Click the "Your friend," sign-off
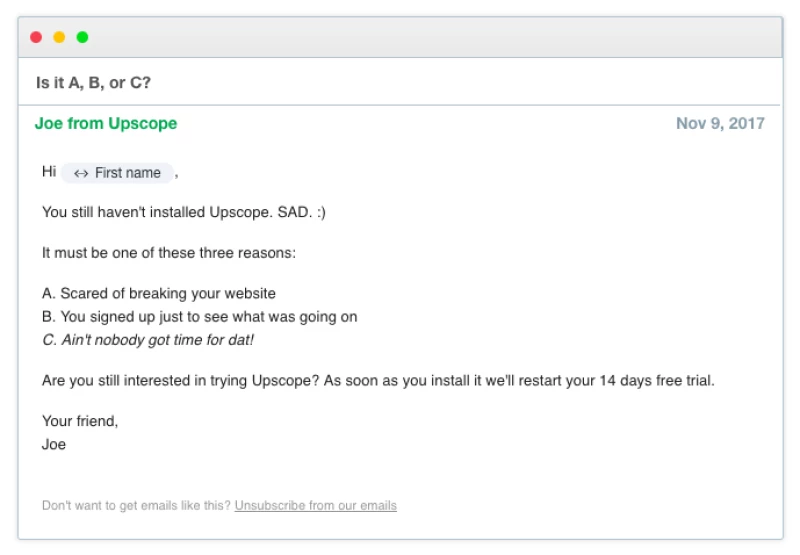800x555 pixels. click(x=80, y=421)
